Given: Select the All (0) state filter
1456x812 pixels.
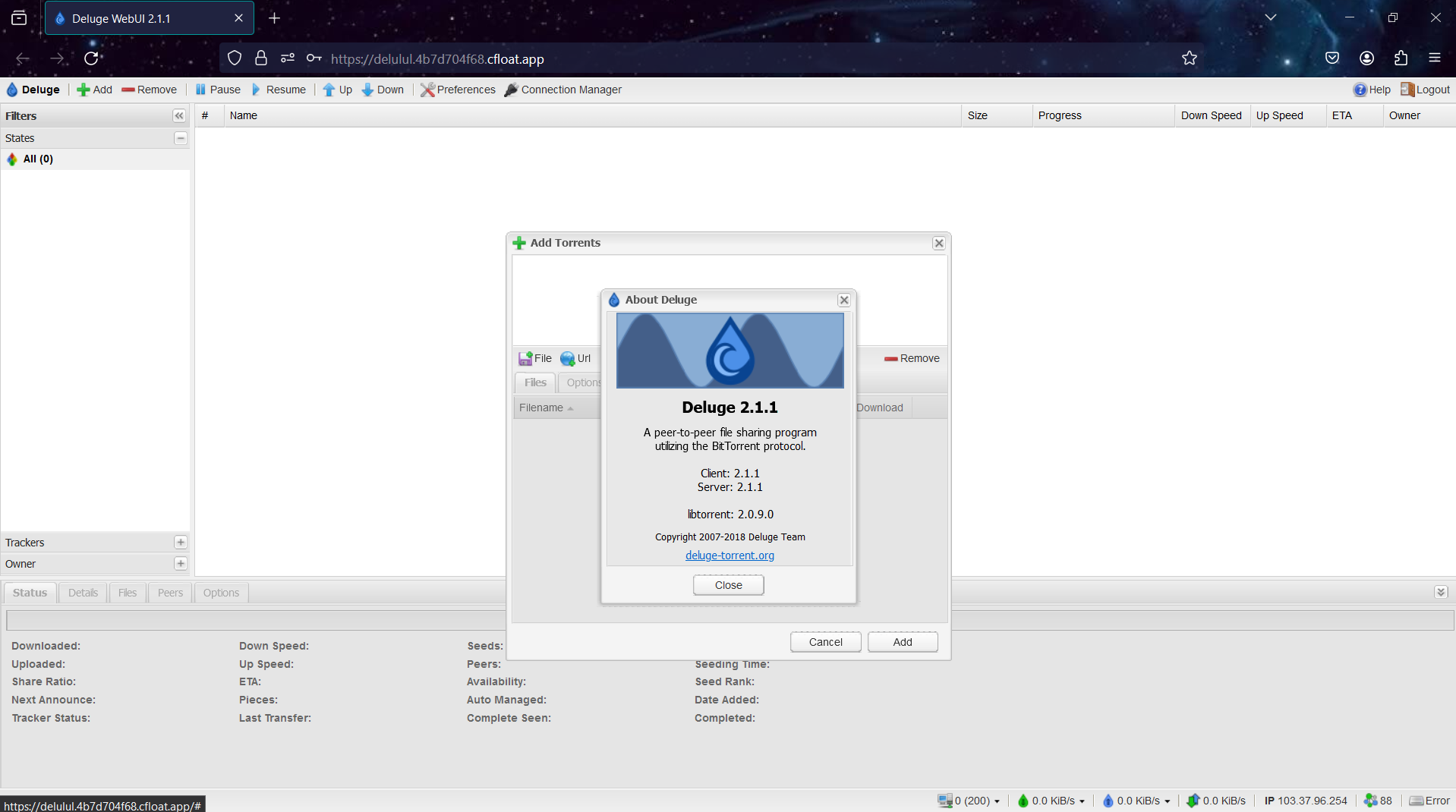Looking at the screenshot, I should [x=95, y=159].
